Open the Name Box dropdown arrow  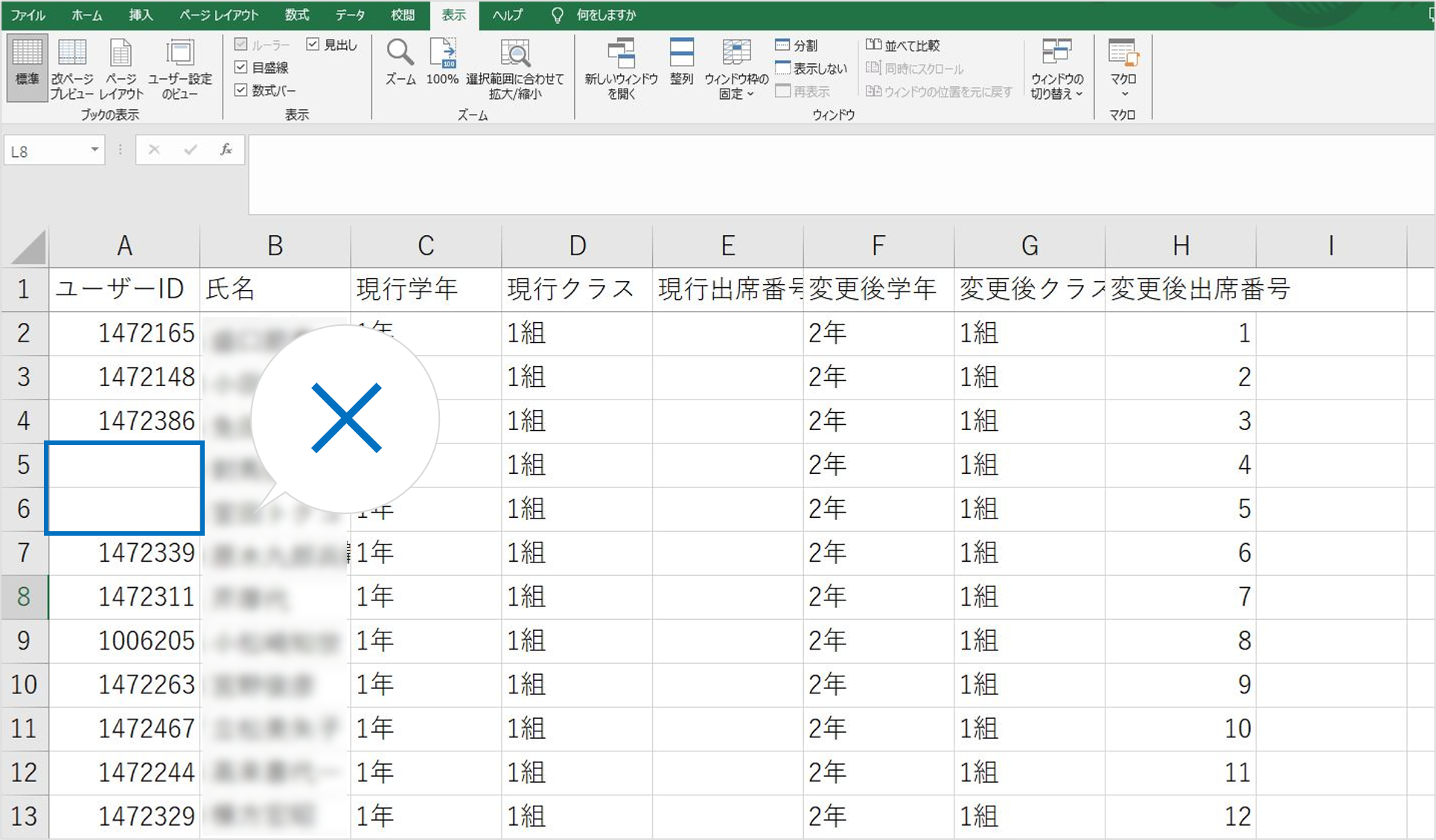coord(95,150)
